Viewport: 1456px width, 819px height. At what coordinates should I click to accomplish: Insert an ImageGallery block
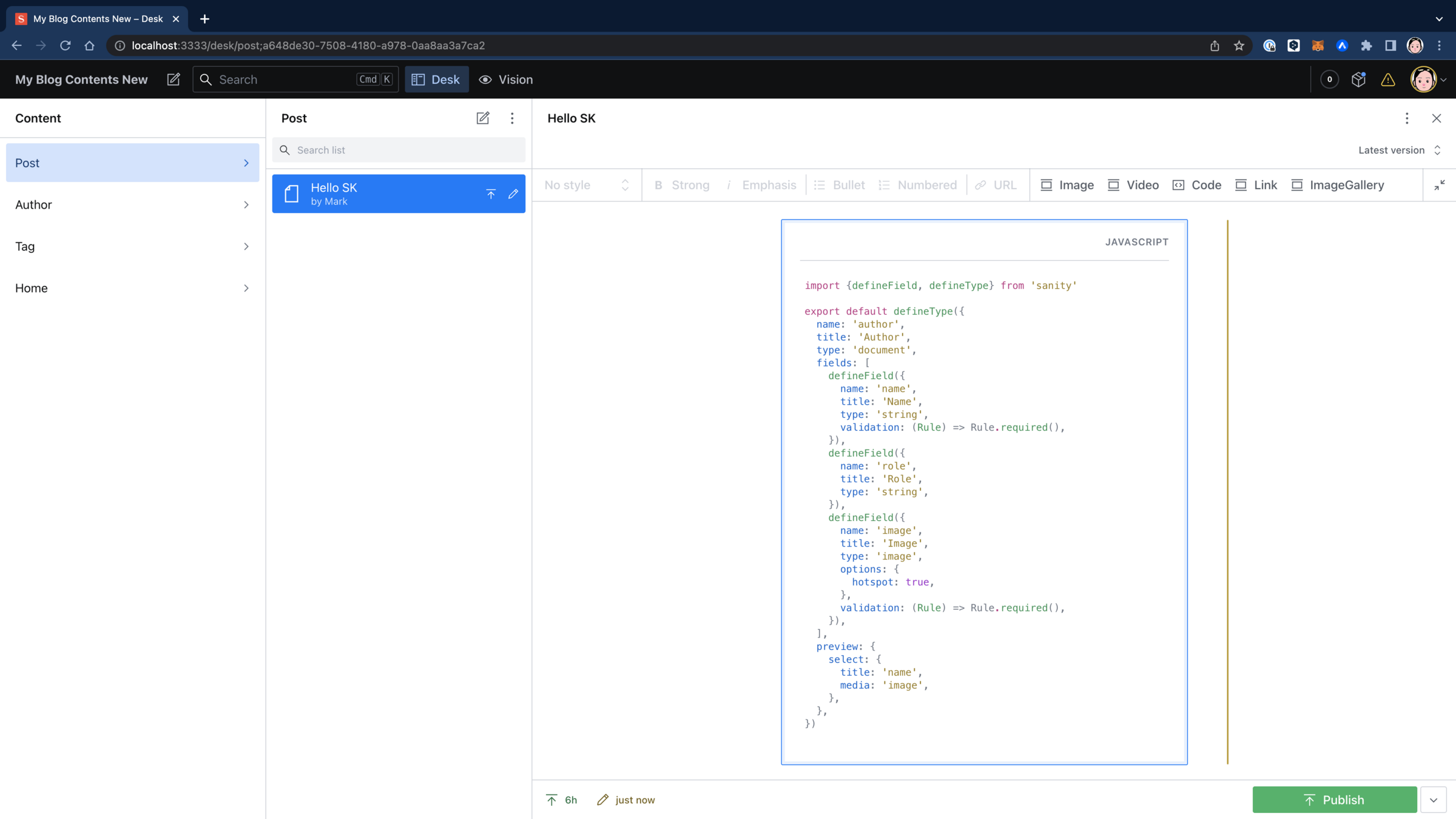pos(1337,185)
